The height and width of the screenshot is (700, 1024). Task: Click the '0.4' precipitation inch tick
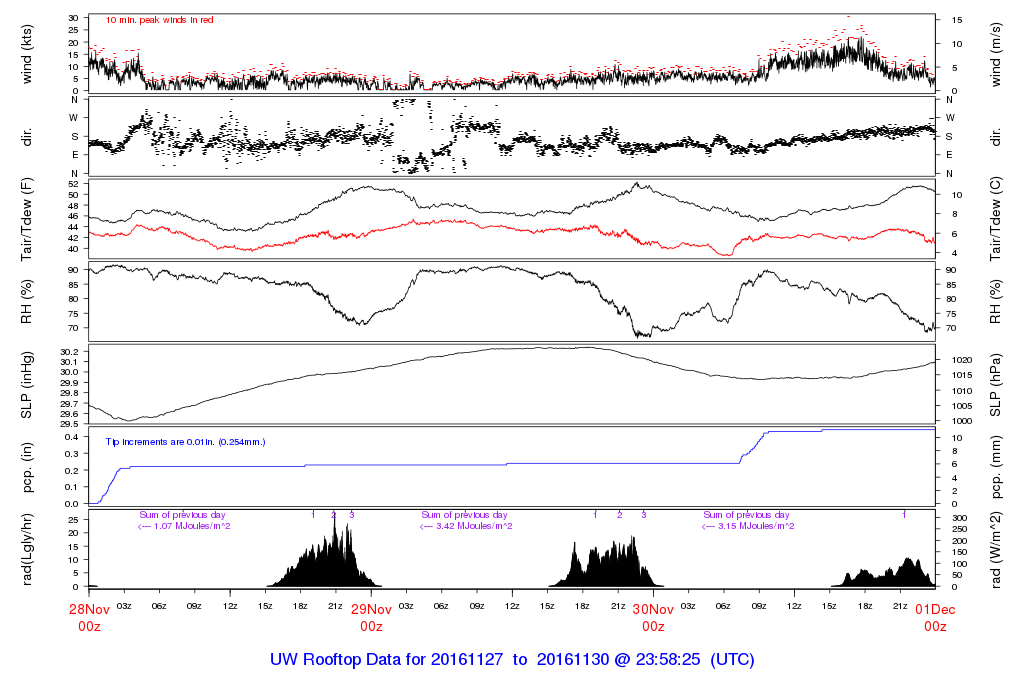72,437
